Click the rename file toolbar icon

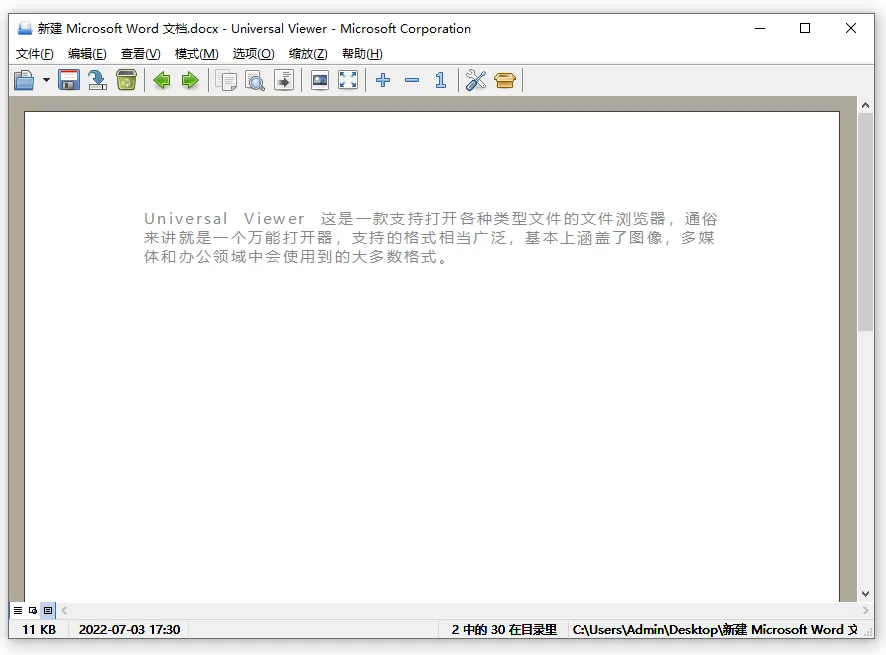(x=97, y=80)
